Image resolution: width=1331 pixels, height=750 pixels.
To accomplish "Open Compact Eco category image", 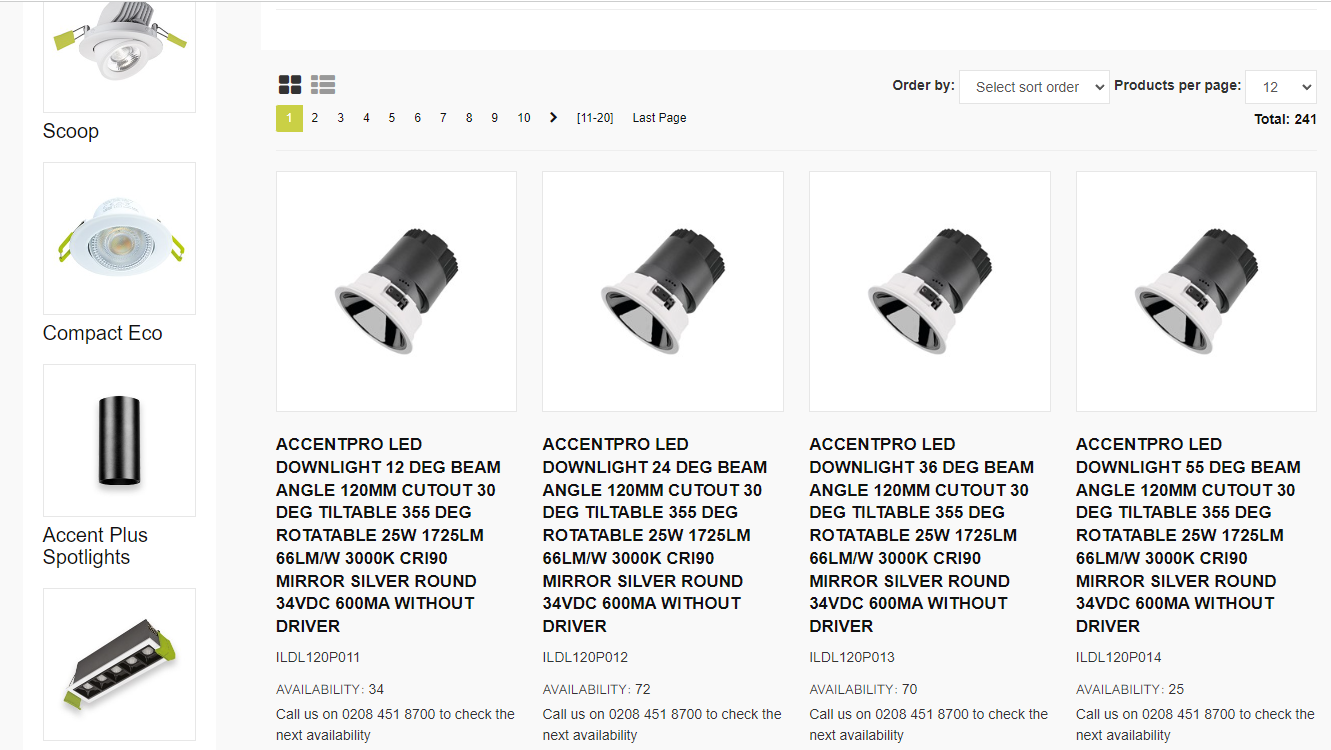I will 119,238.
